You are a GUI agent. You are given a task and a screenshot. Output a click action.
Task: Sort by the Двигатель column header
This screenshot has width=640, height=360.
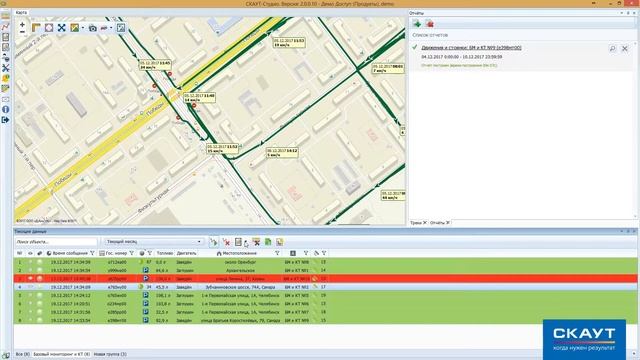(186, 253)
